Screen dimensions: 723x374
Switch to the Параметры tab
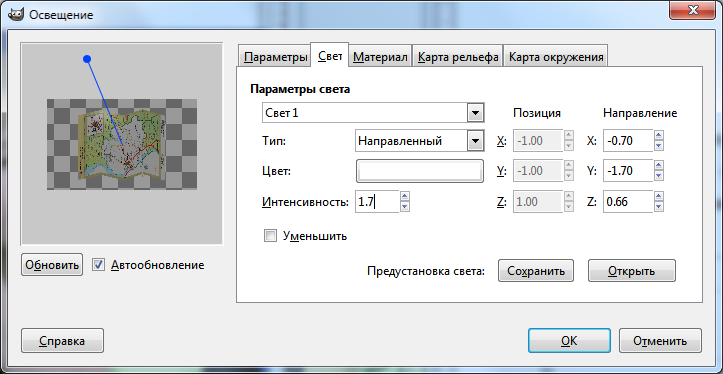275,57
